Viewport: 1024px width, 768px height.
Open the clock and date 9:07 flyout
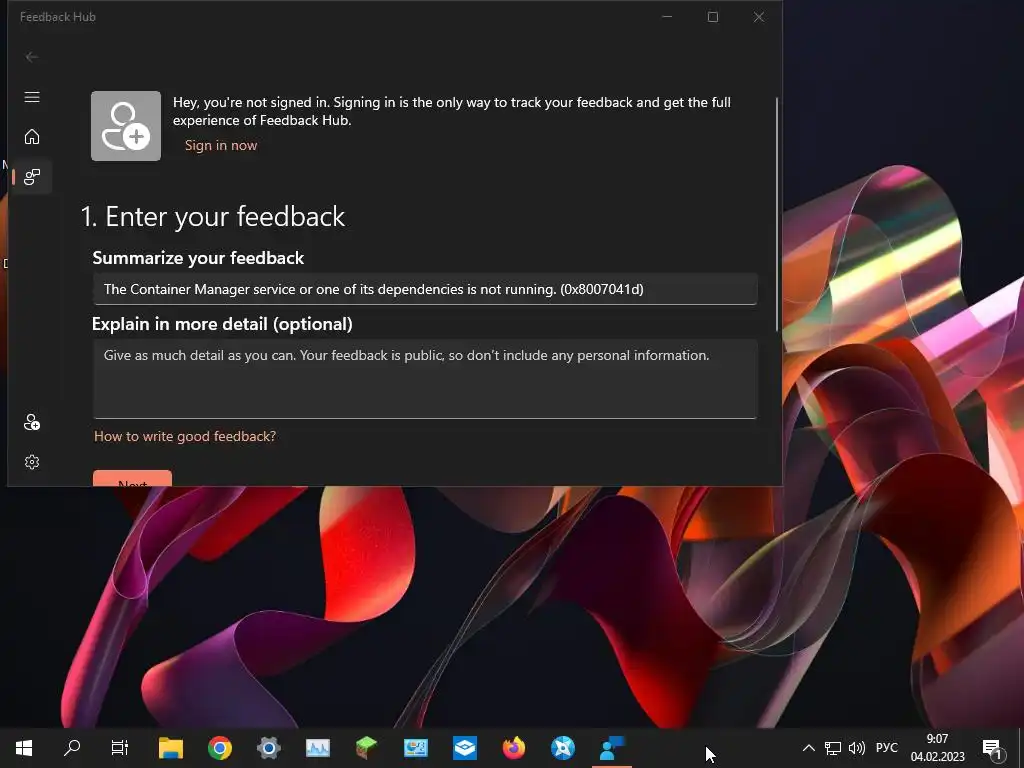pos(938,748)
